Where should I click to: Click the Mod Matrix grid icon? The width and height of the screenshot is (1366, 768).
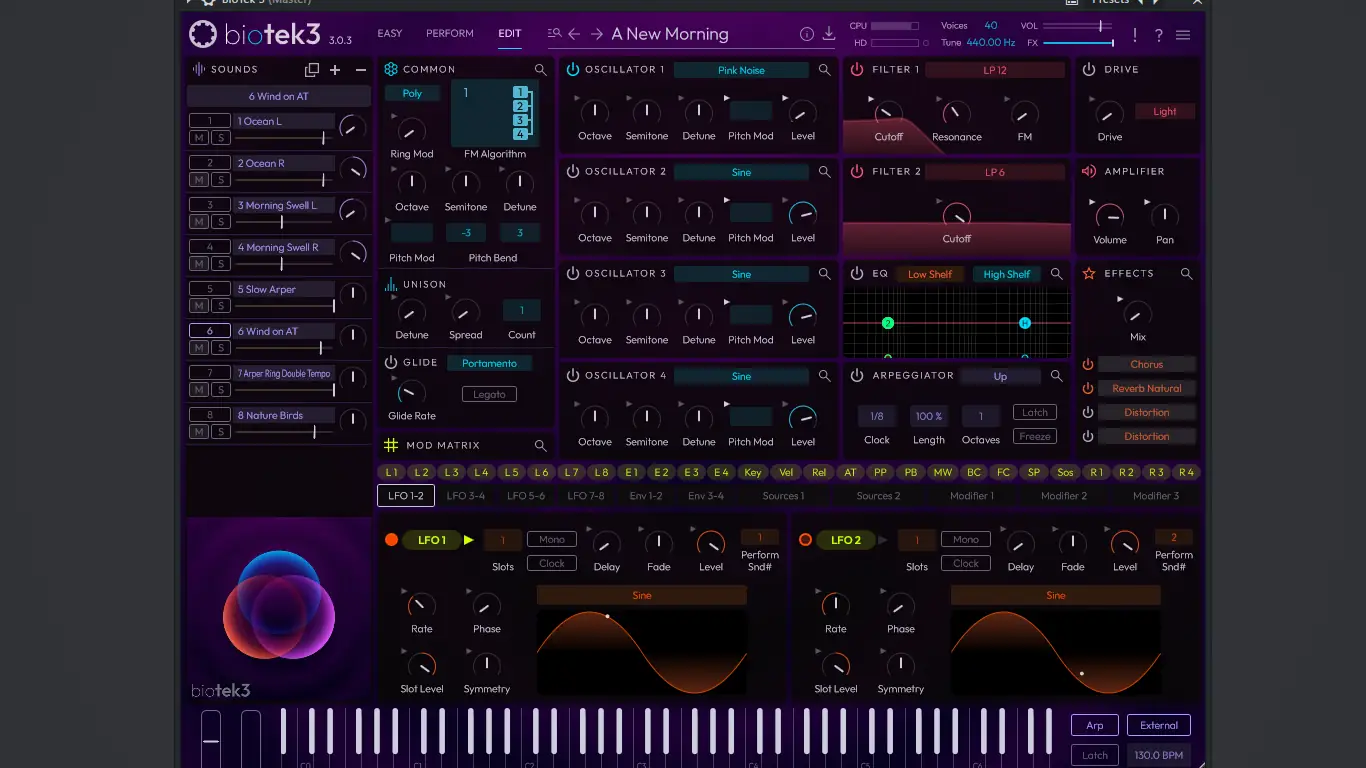(x=391, y=446)
